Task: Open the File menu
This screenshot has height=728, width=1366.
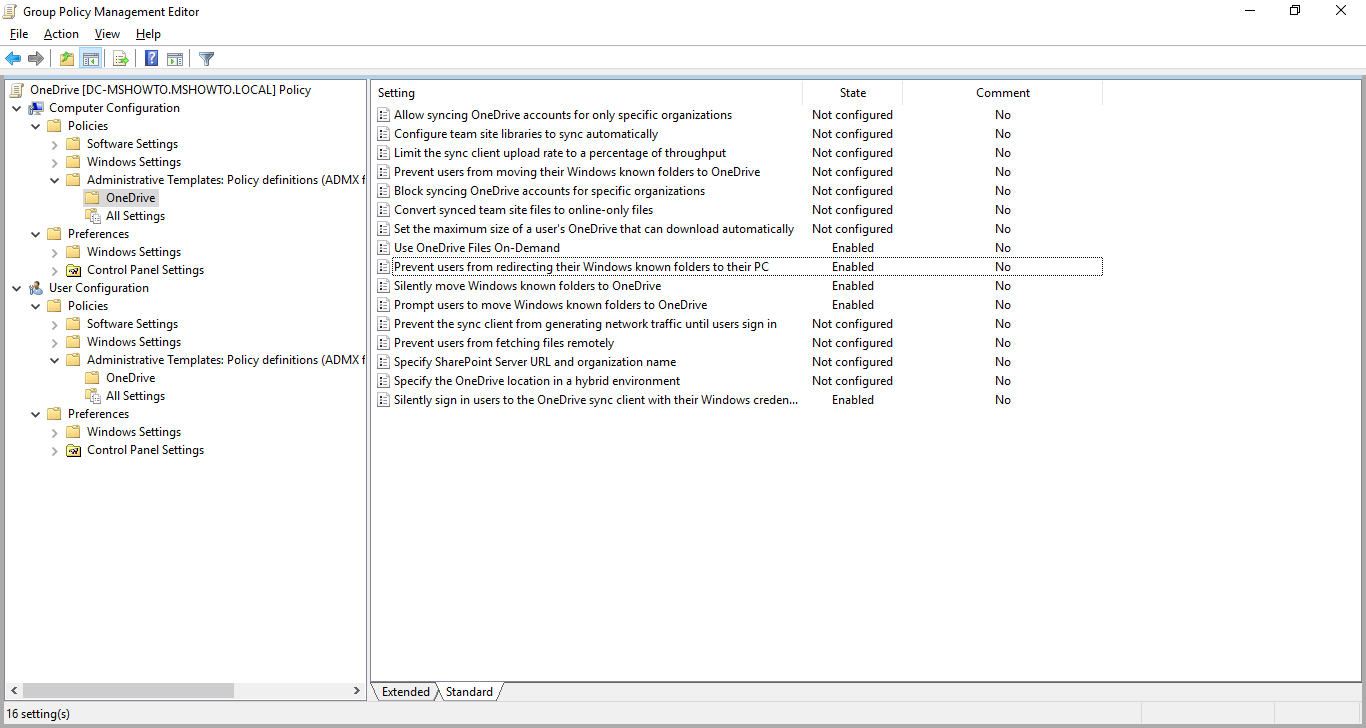Action: [x=19, y=34]
